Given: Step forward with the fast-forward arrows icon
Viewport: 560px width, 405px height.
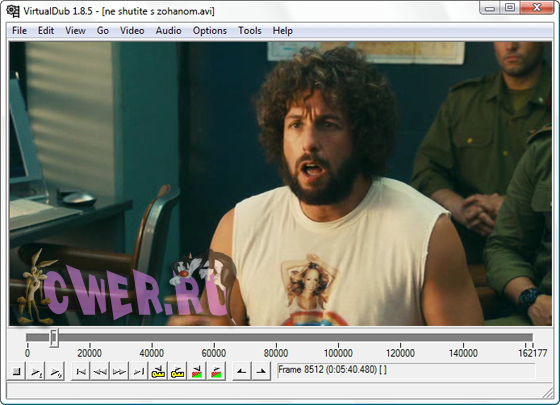Looking at the screenshot, I should 120,372.
